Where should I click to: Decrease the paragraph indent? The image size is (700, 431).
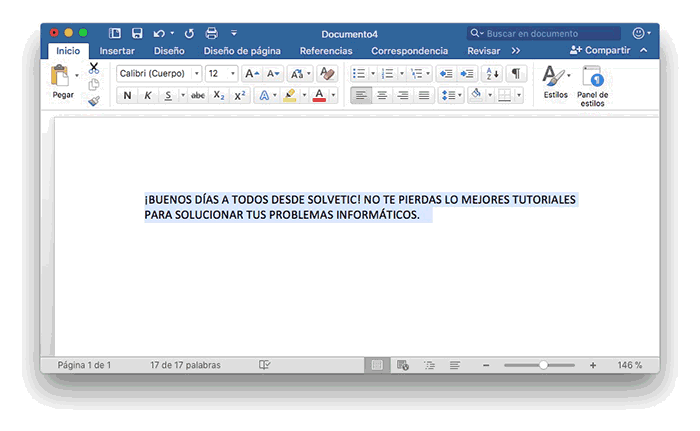coord(446,74)
